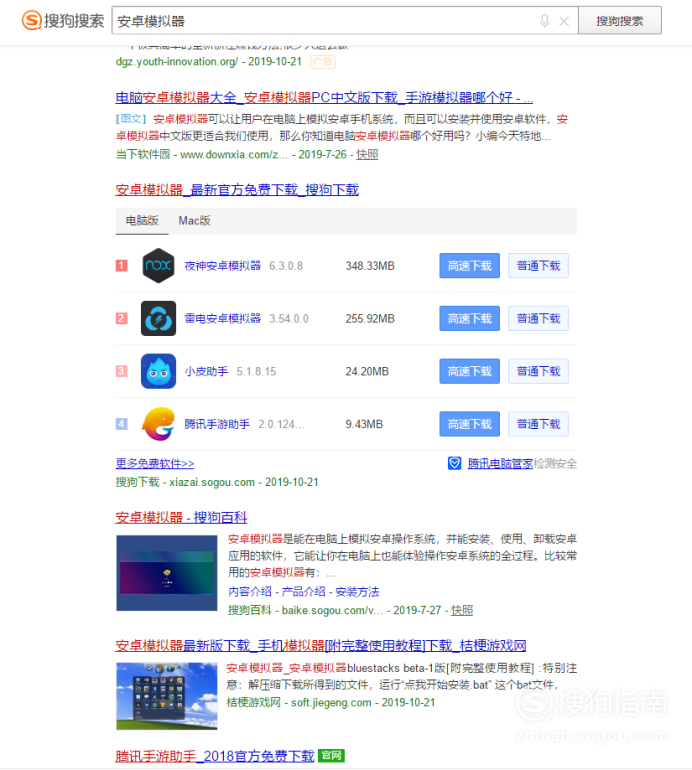Open the 内容介绍 sublink
692x770 pixels.
tap(249, 592)
